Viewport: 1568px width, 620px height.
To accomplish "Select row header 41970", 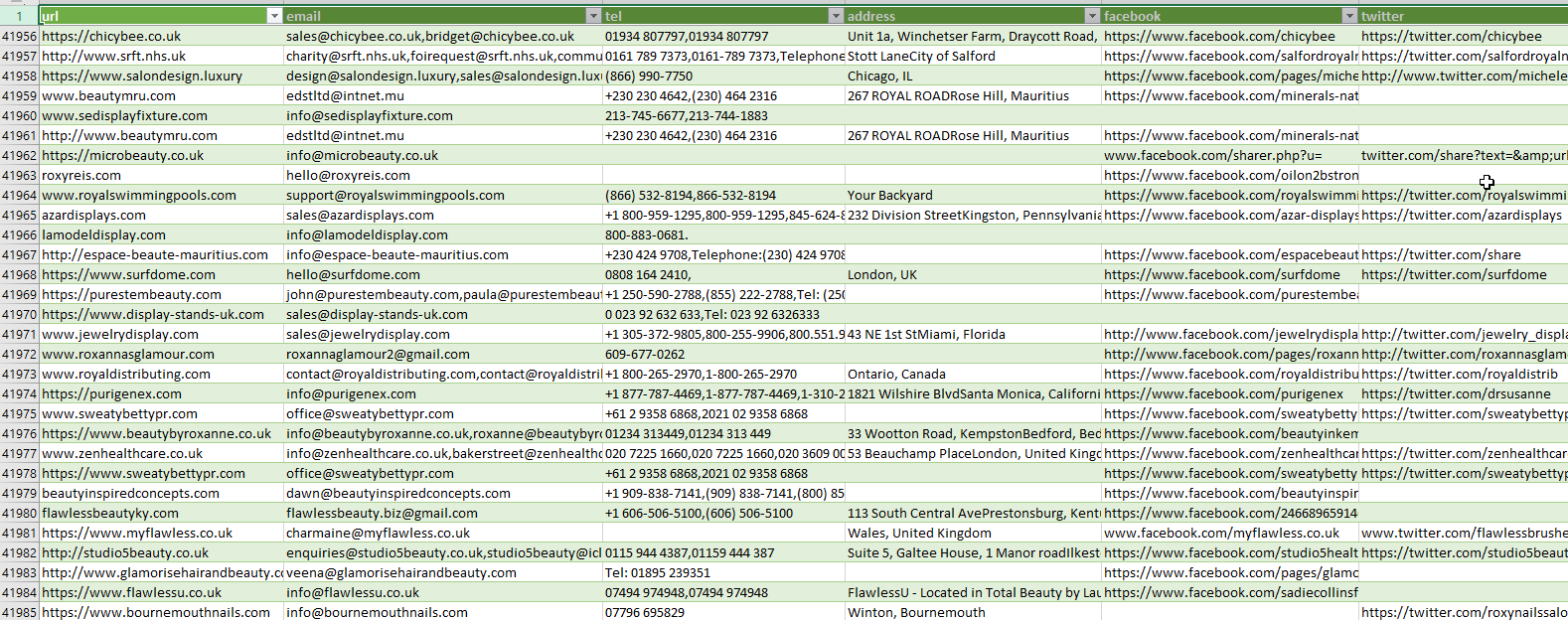I will (x=19, y=314).
